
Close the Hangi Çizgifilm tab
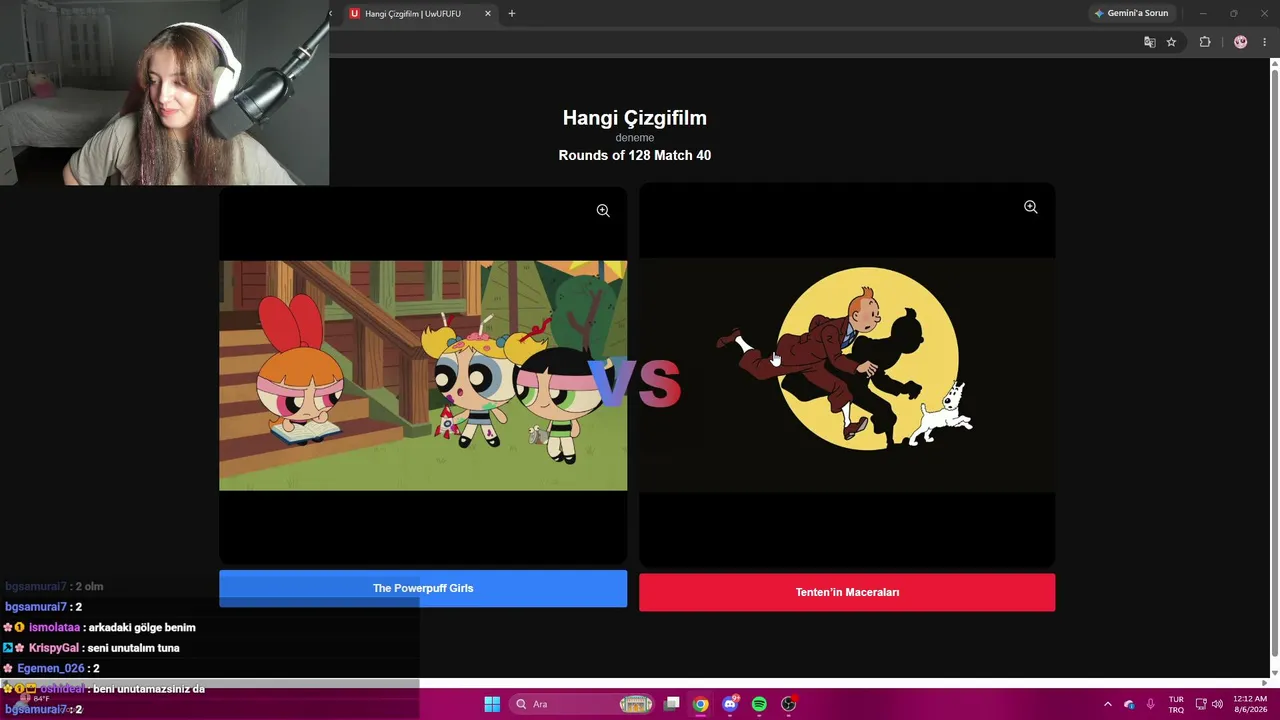tap(488, 14)
